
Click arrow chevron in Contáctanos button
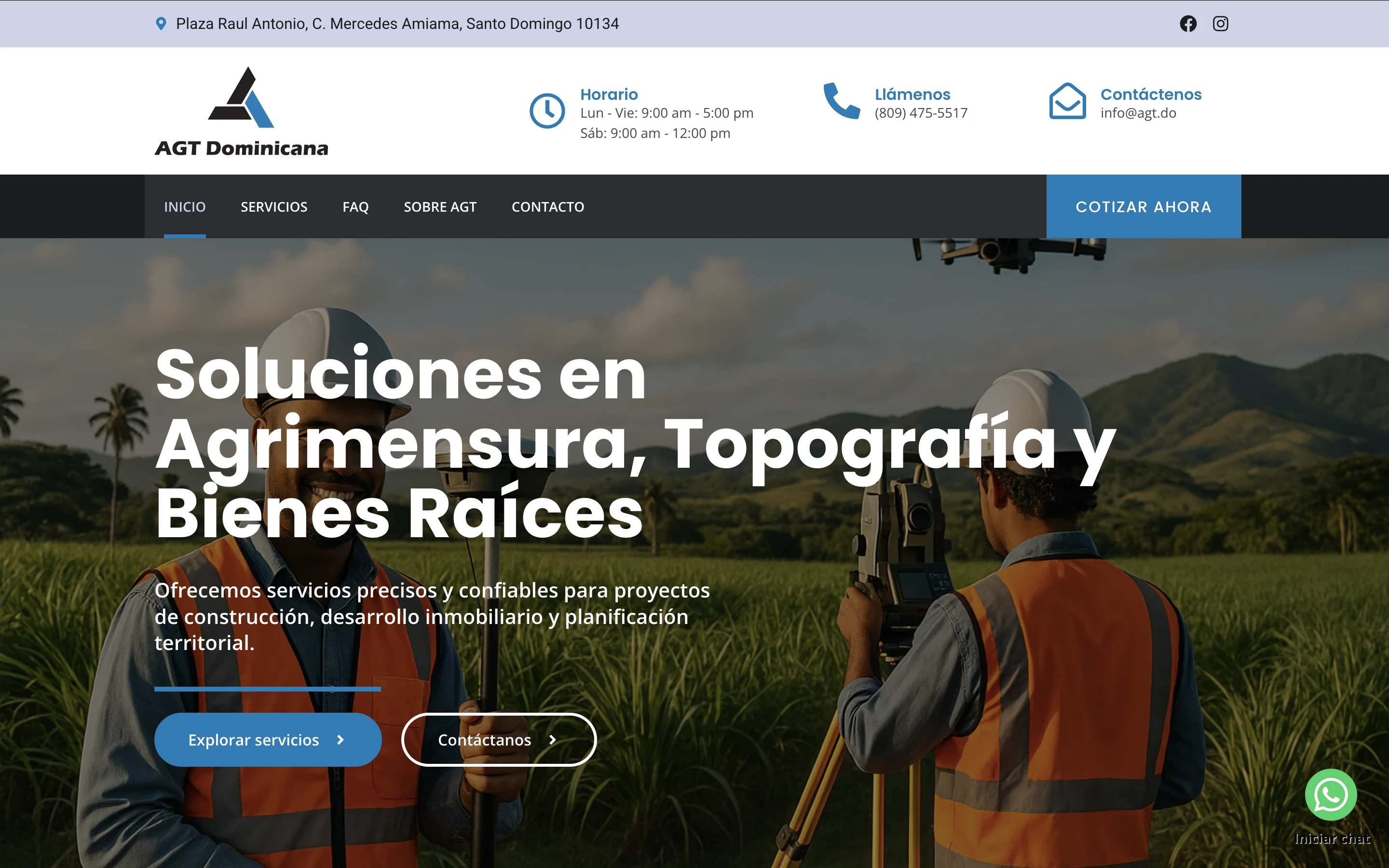point(552,740)
